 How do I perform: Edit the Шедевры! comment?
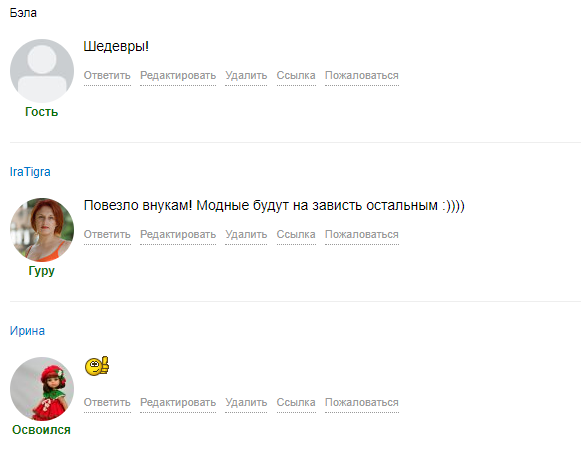(x=178, y=75)
